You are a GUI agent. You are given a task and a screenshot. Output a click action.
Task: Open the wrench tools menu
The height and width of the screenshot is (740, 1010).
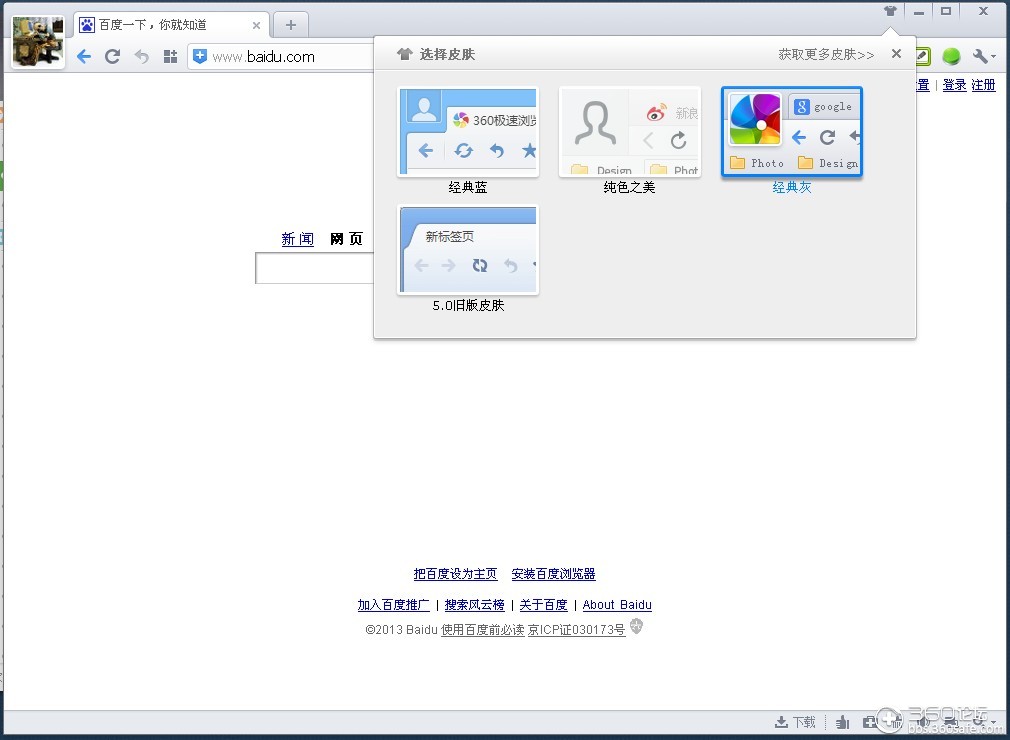coord(982,57)
